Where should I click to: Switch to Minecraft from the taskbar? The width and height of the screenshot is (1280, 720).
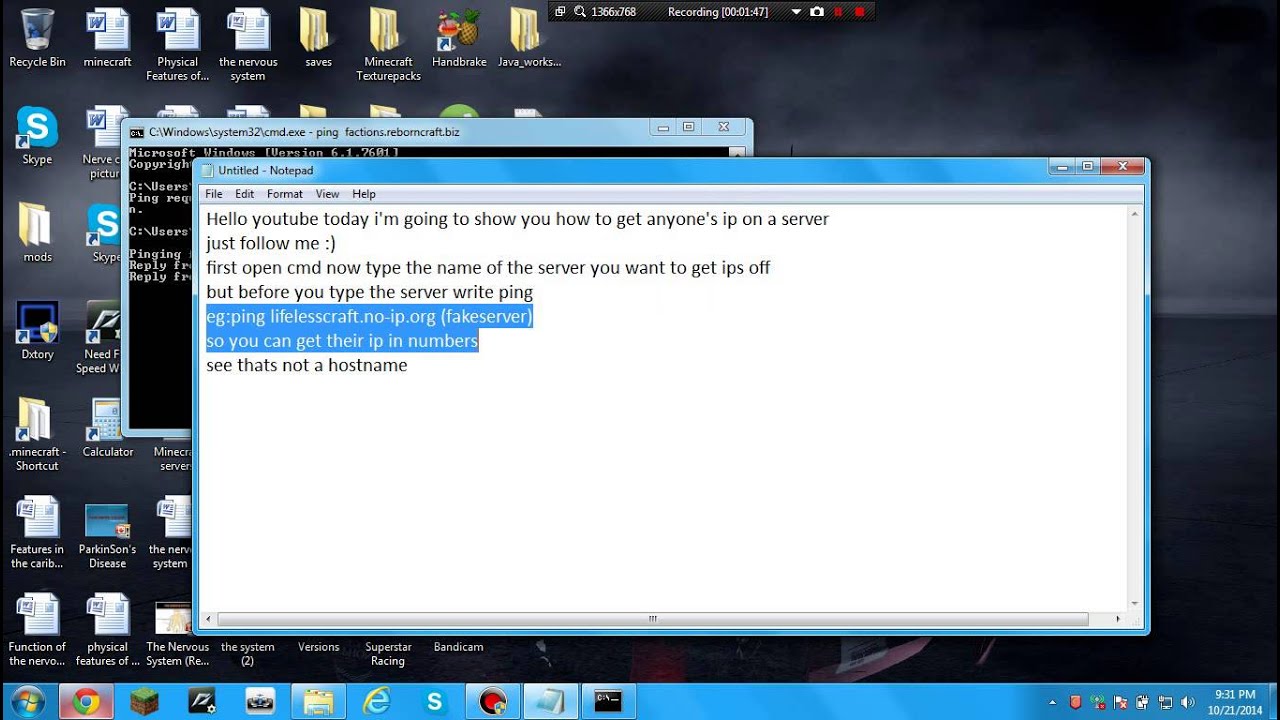(144, 702)
